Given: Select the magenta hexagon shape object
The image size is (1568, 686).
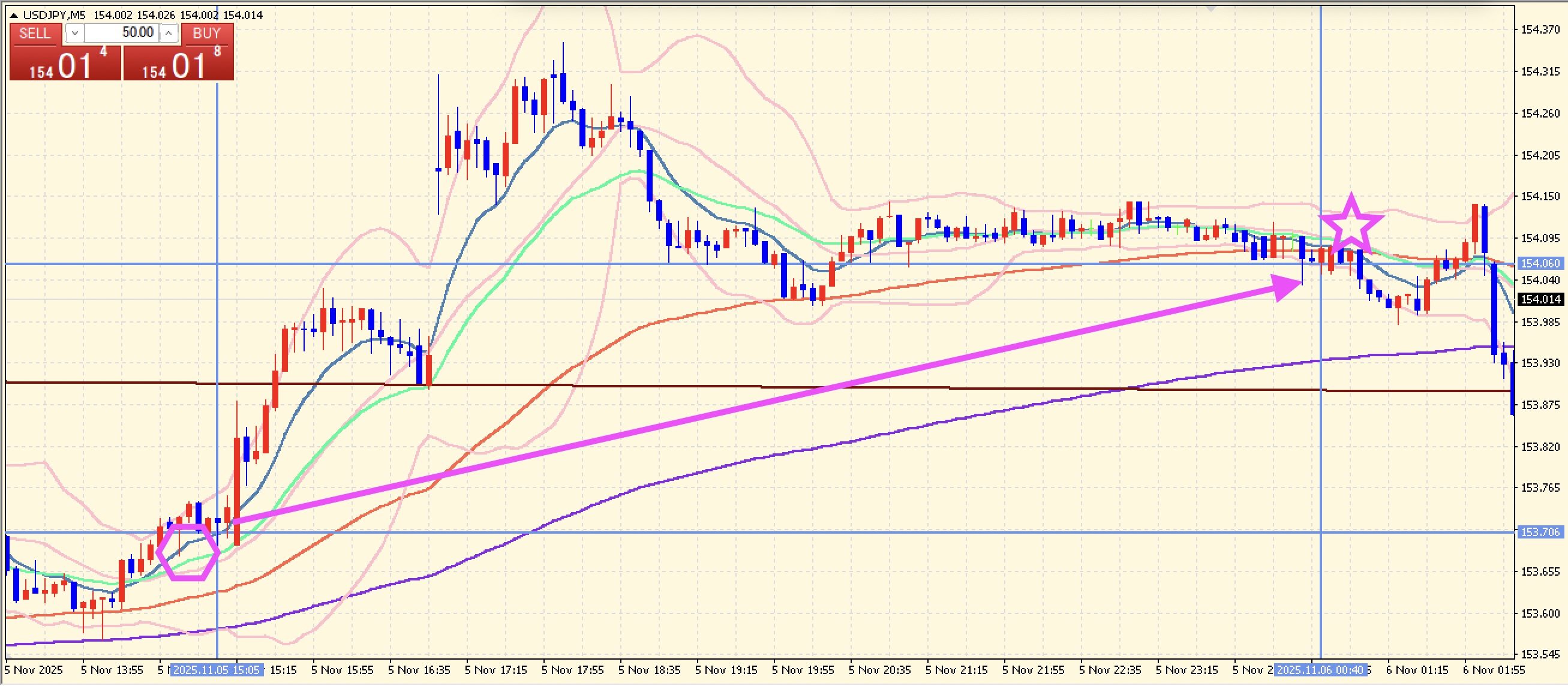Looking at the screenshot, I should (x=188, y=553).
